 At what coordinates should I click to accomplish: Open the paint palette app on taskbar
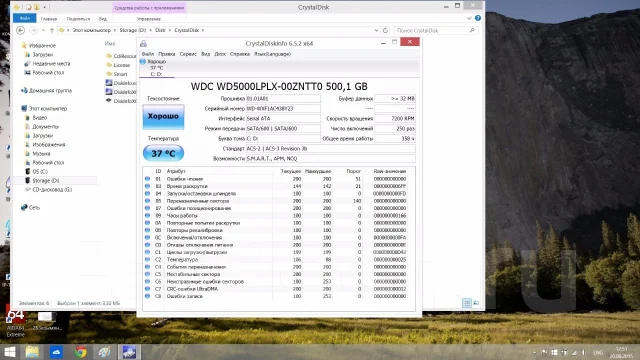(104, 352)
